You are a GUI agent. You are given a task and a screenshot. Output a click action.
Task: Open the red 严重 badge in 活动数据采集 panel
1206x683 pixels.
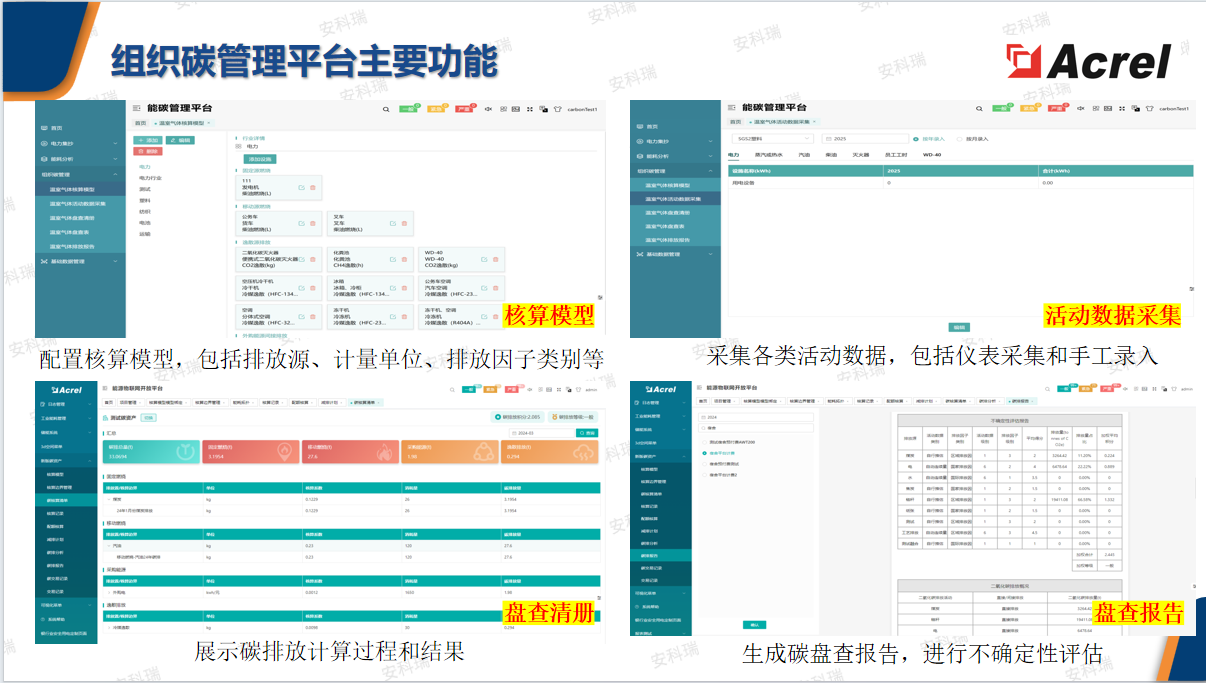1056,108
